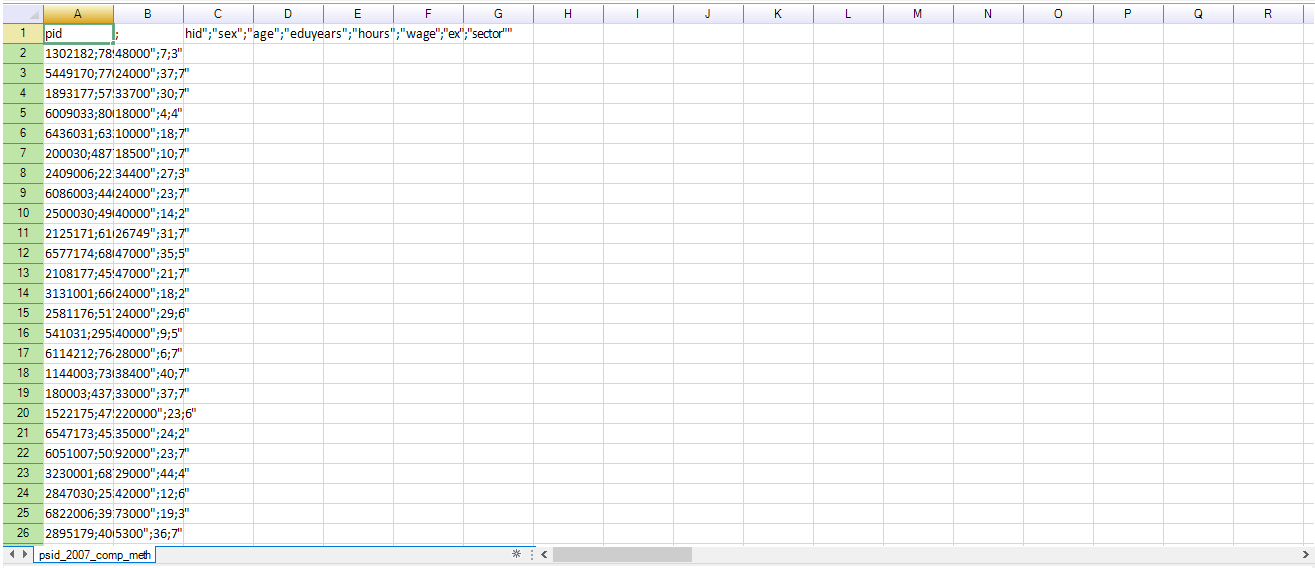Select column A header
The image size is (1315, 568).
pyautogui.click(x=78, y=14)
